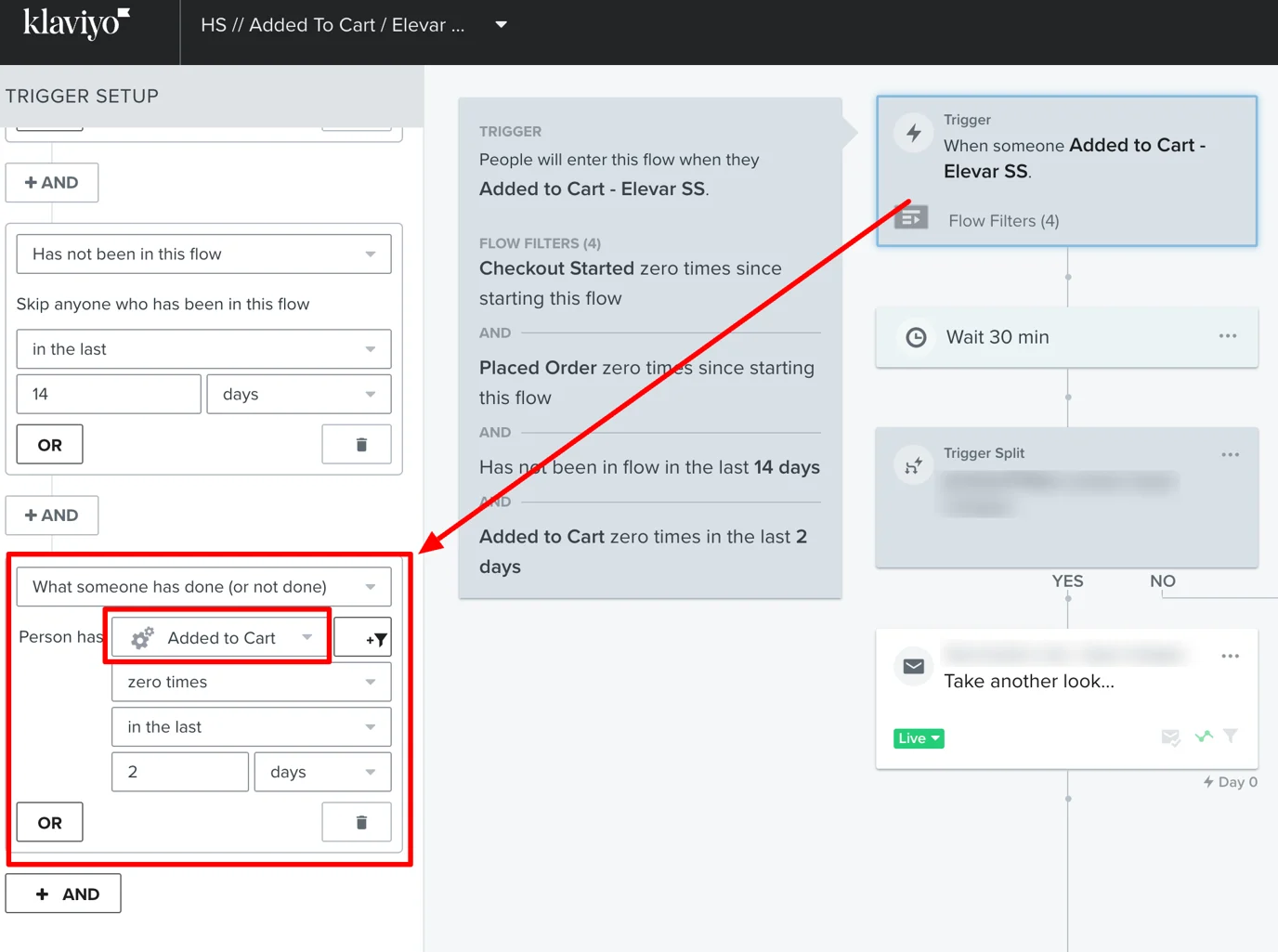The height and width of the screenshot is (952, 1278).
Task: Click the bottom + AND button
Action: (63, 893)
